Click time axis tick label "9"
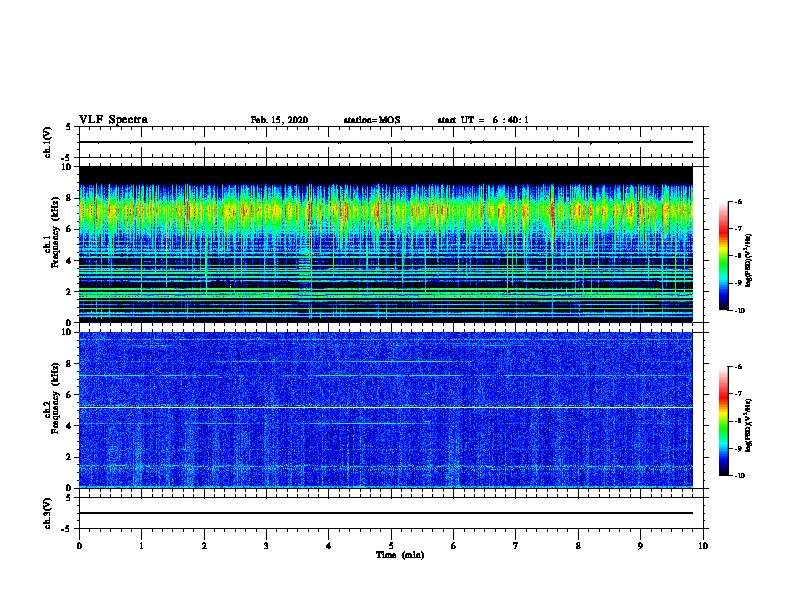This screenshot has width=792, height=612. tap(640, 546)
